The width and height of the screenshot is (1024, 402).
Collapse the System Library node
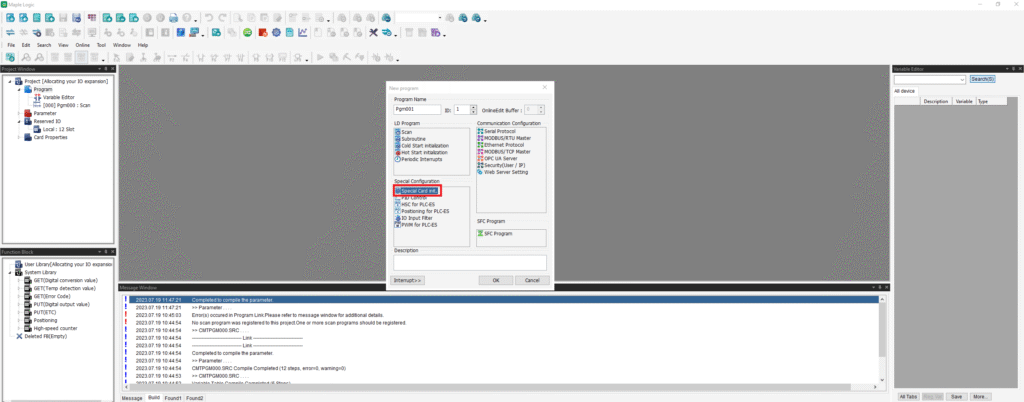(x=10, y=272)
